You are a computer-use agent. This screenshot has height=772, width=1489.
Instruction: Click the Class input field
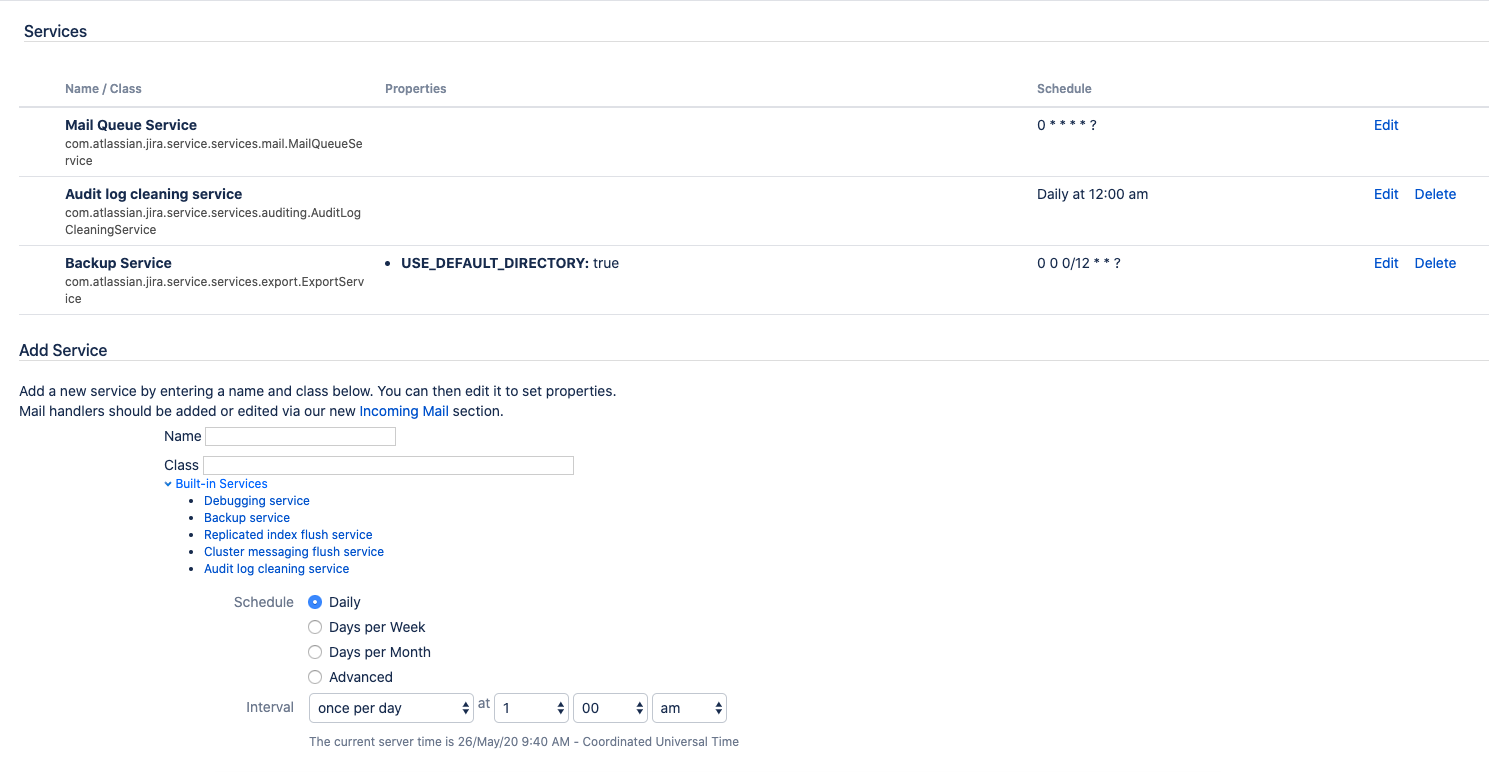(x=388, y=465)
